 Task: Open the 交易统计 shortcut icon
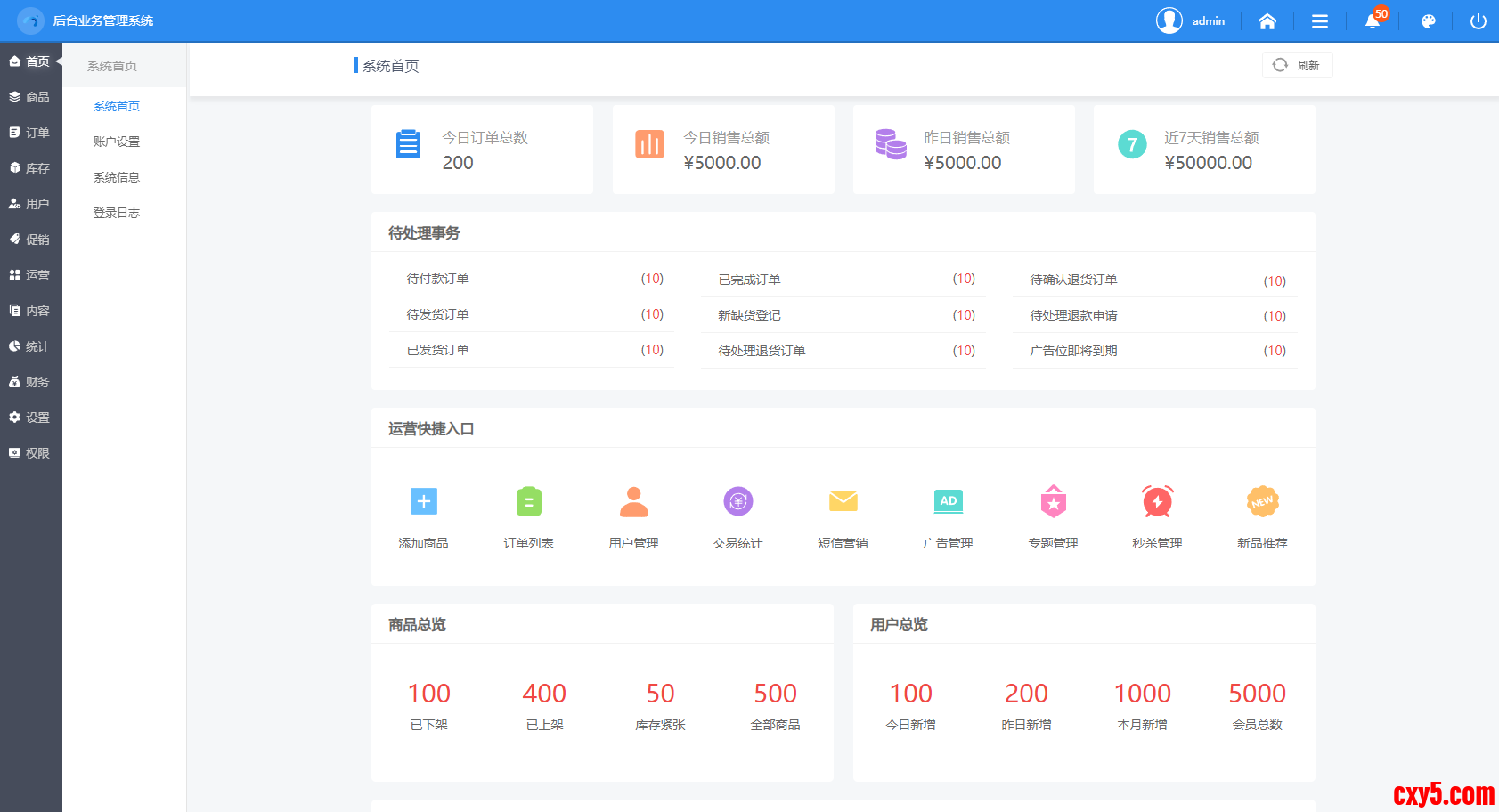[737, 501]
